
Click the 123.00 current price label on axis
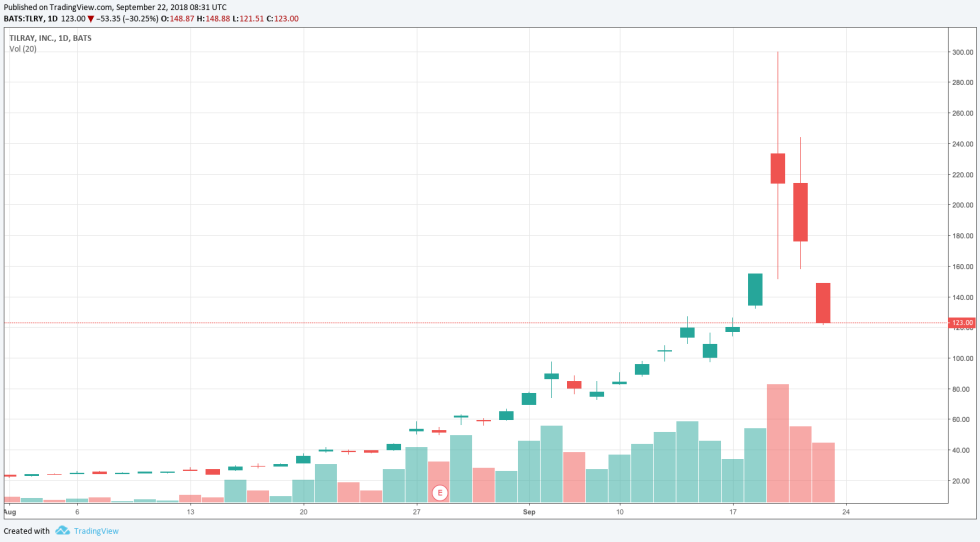pyautogui.click(x=962, y=323)
